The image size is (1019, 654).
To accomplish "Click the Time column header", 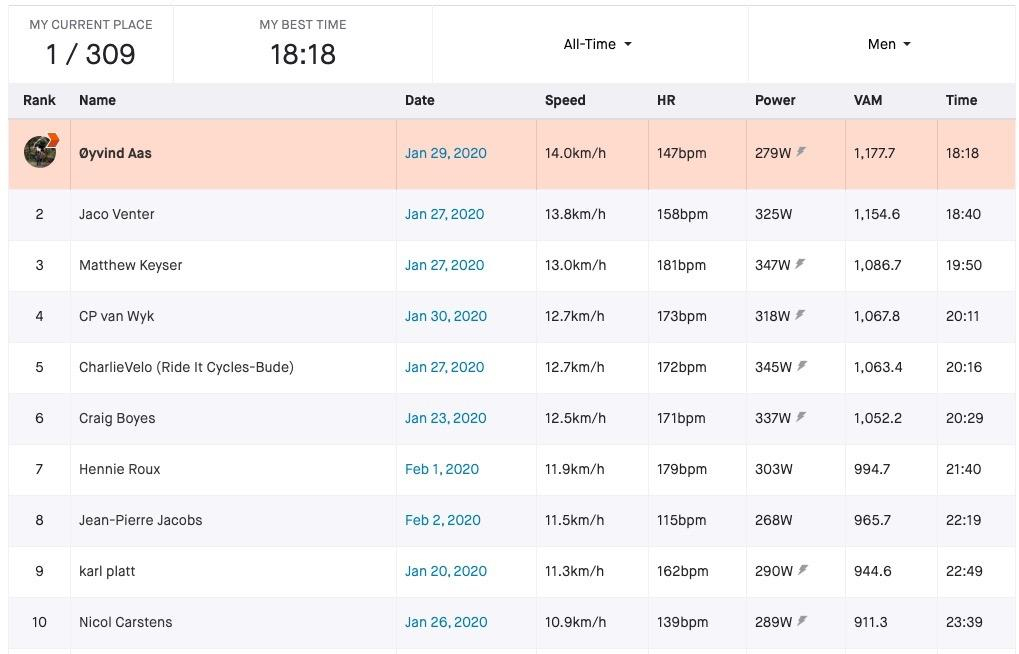I will 961,100.
